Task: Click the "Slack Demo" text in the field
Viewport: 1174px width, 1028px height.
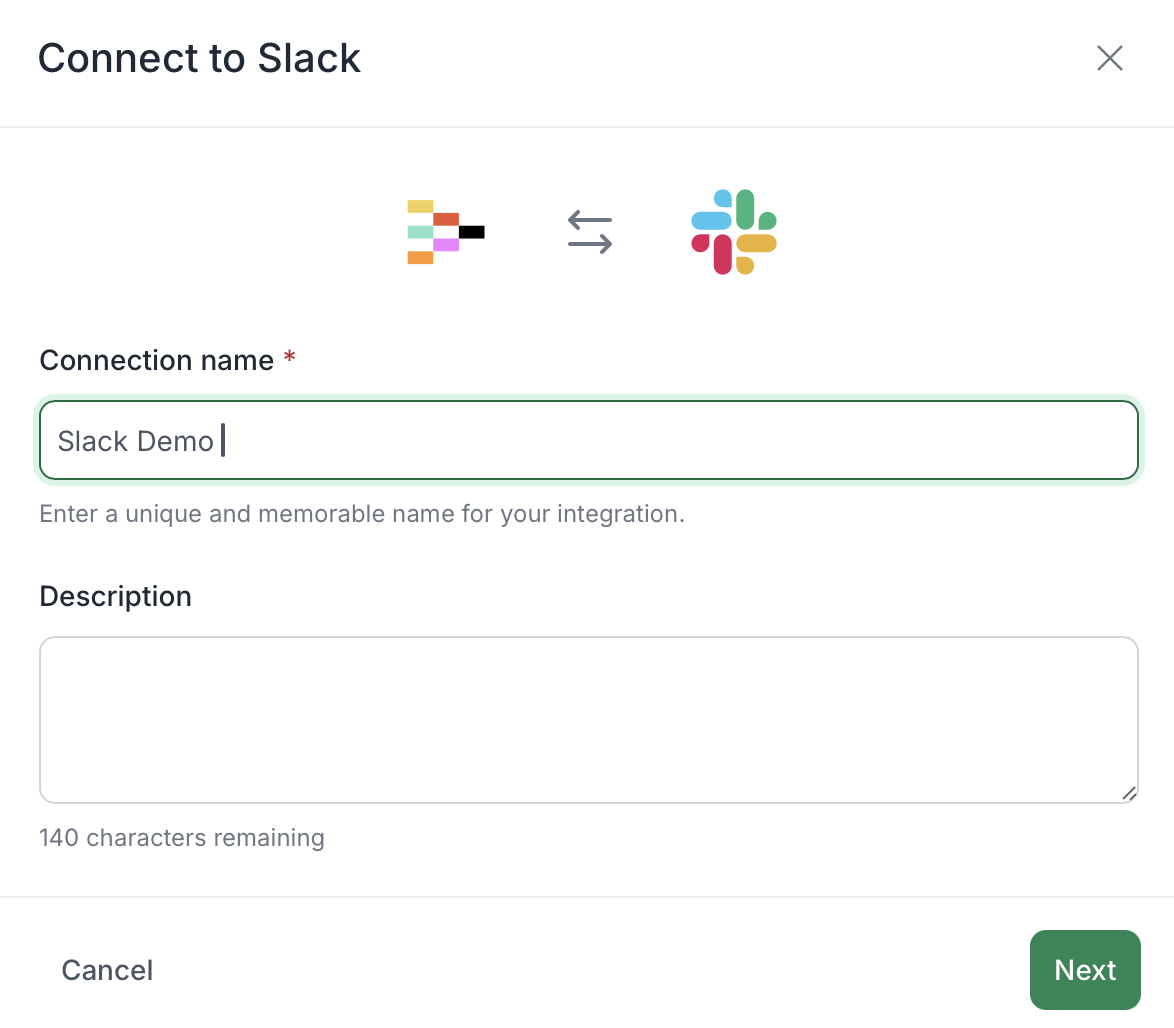Action: click(x=135, y=441)
